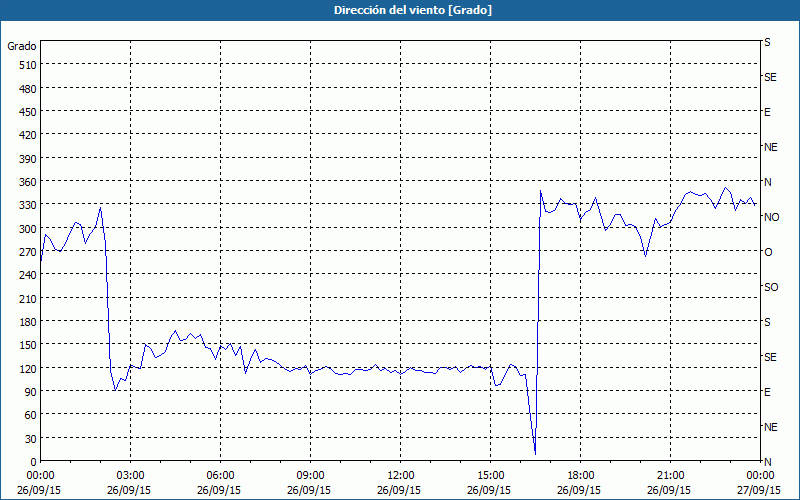Click the 'Dirección del viento [Grado]' chart title
800x500 pixels.
point(413,10)
